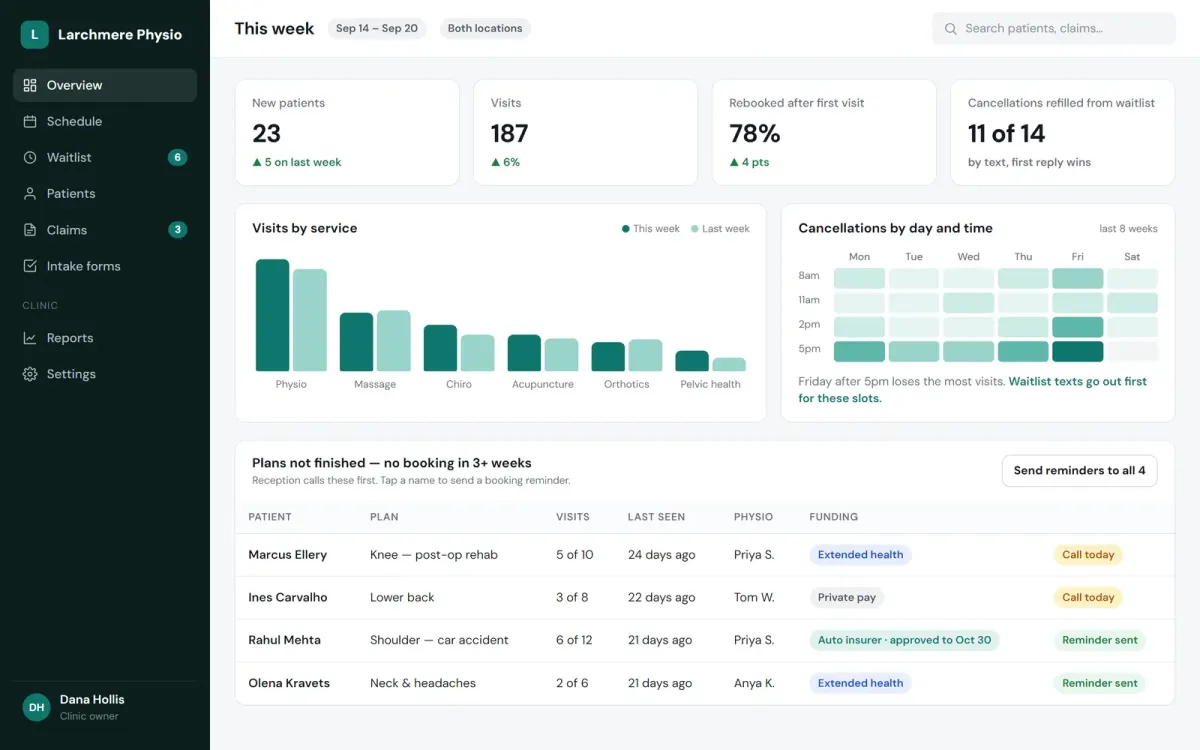Viewport: 1200px width, 750px height.
Task: Click the Intake forms checkbox icon
Action: tap(30, 266)
